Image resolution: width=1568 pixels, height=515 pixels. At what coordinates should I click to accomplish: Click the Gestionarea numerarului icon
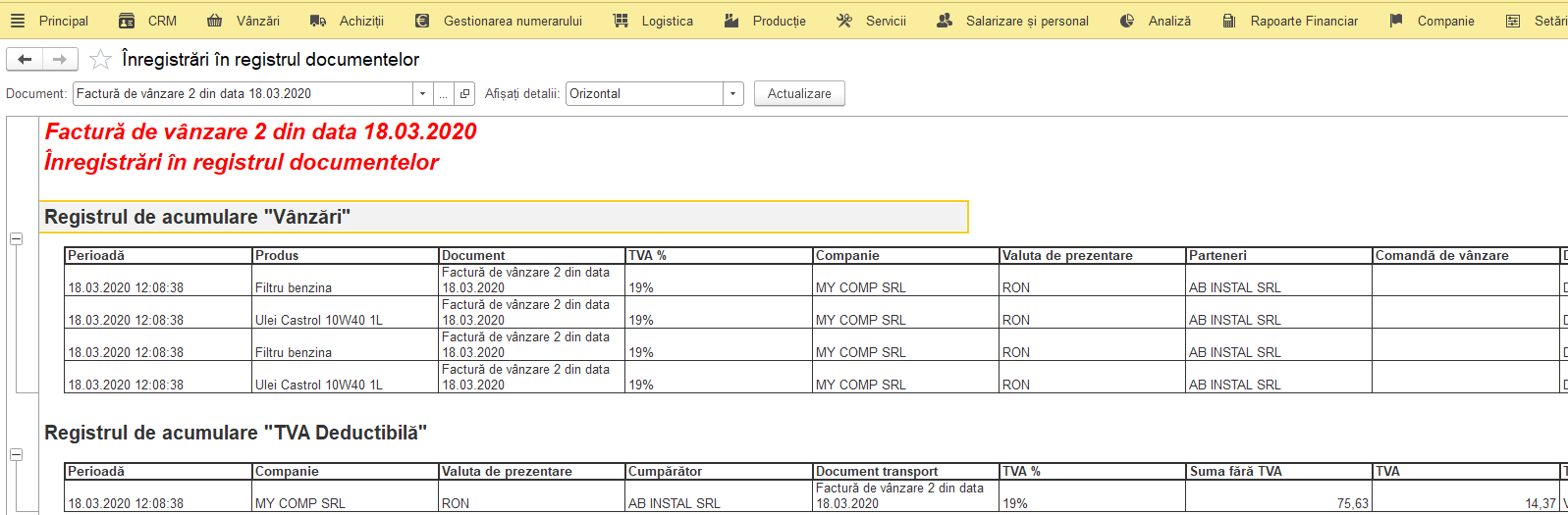click(x=422, y=21)
